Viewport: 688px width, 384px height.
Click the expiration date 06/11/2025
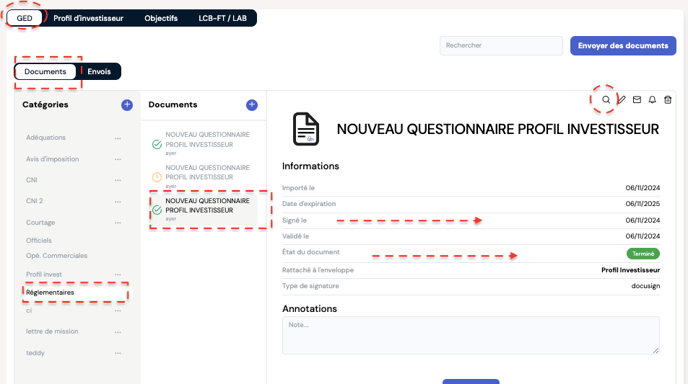pyautogui.click(x=642, y=204)
